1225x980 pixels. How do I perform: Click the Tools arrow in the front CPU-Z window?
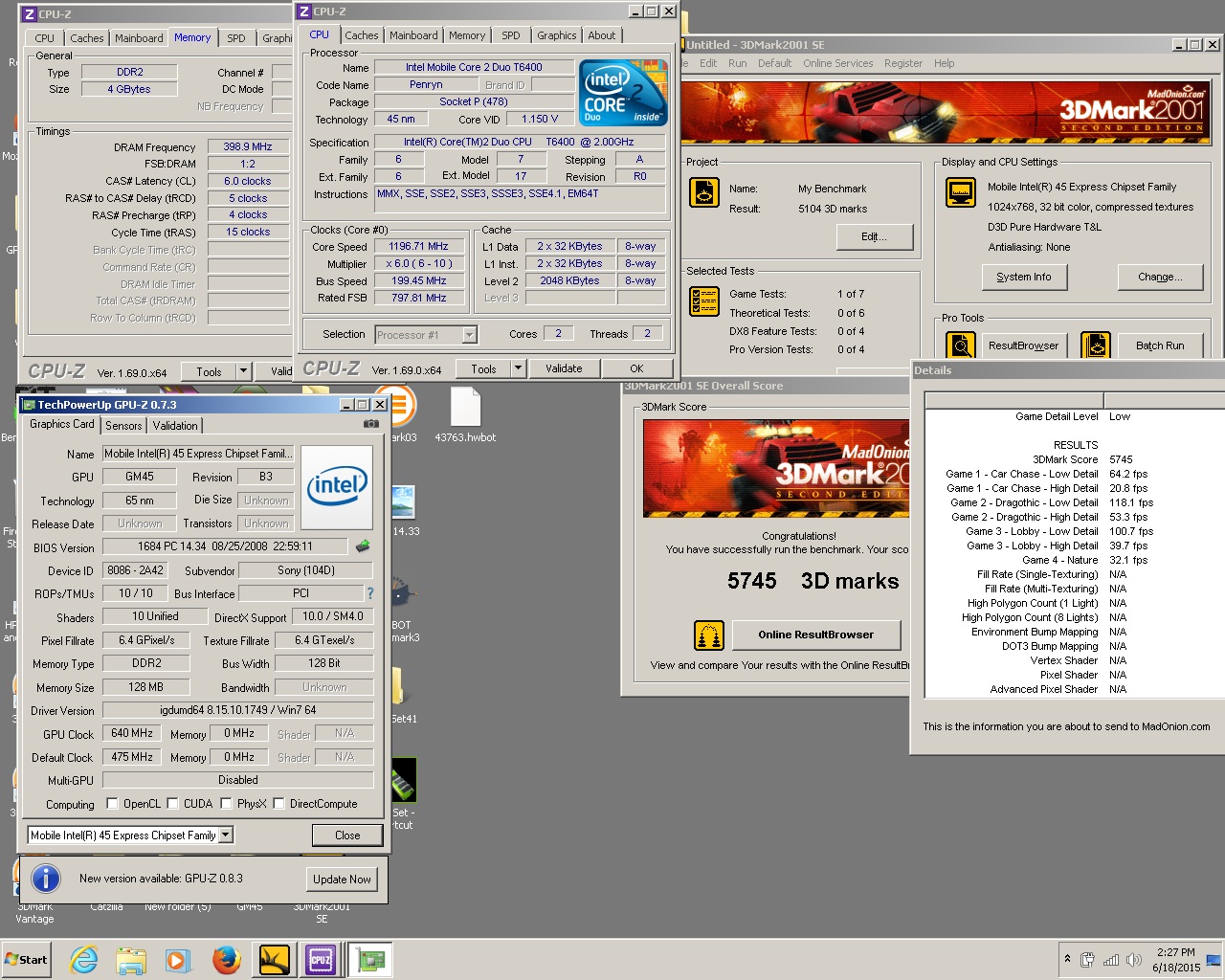tap(518, 367)
